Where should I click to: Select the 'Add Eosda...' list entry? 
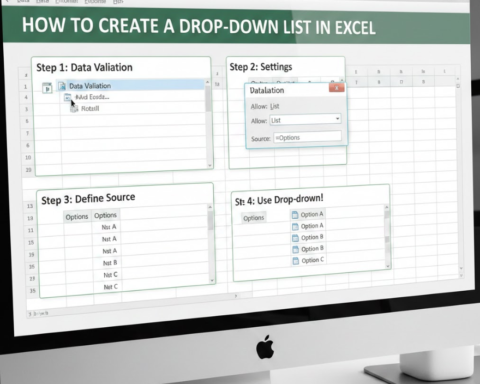tap(92, 97)
